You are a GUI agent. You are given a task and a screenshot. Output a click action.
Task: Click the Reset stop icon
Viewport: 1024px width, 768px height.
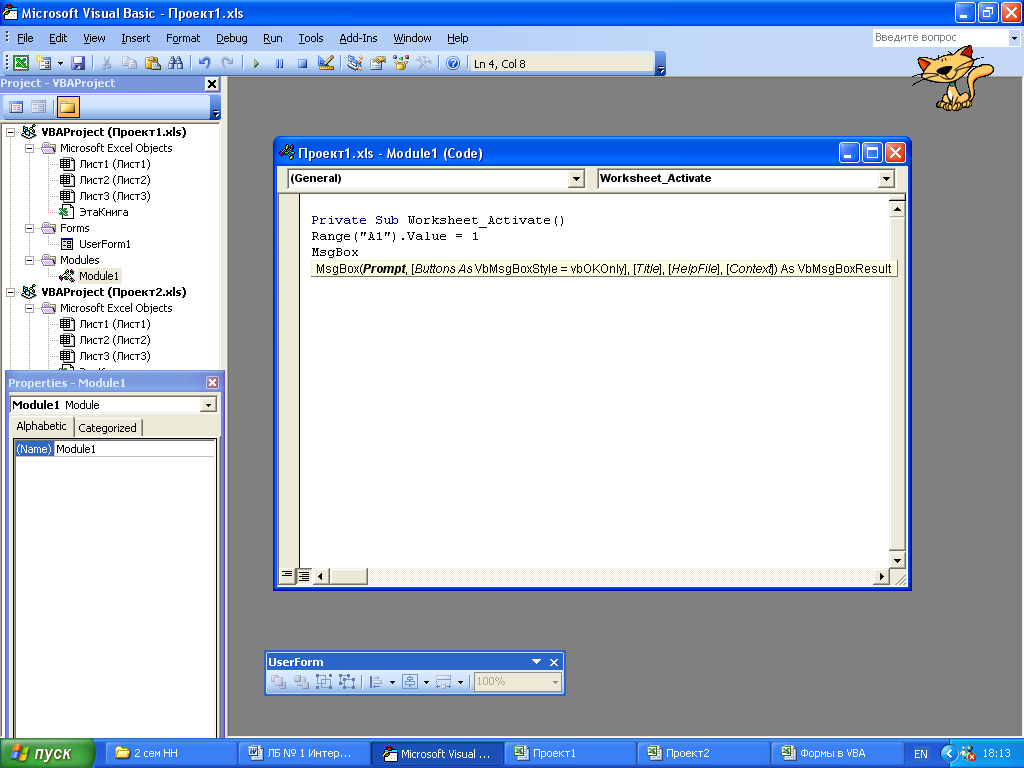pyautogui.click(x=302, y=63)
